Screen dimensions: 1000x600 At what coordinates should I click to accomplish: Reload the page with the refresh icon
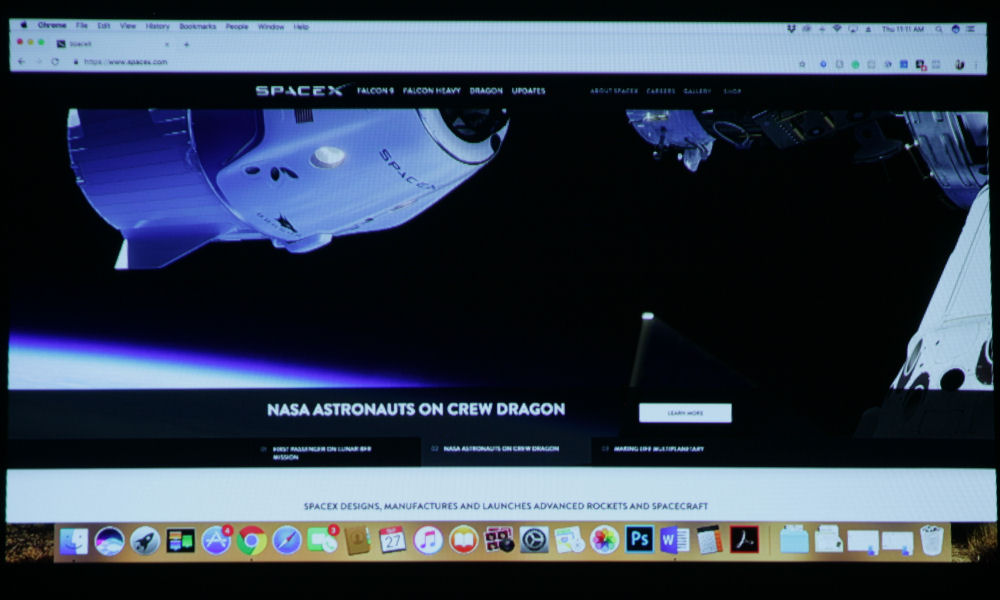coord(55,62)
